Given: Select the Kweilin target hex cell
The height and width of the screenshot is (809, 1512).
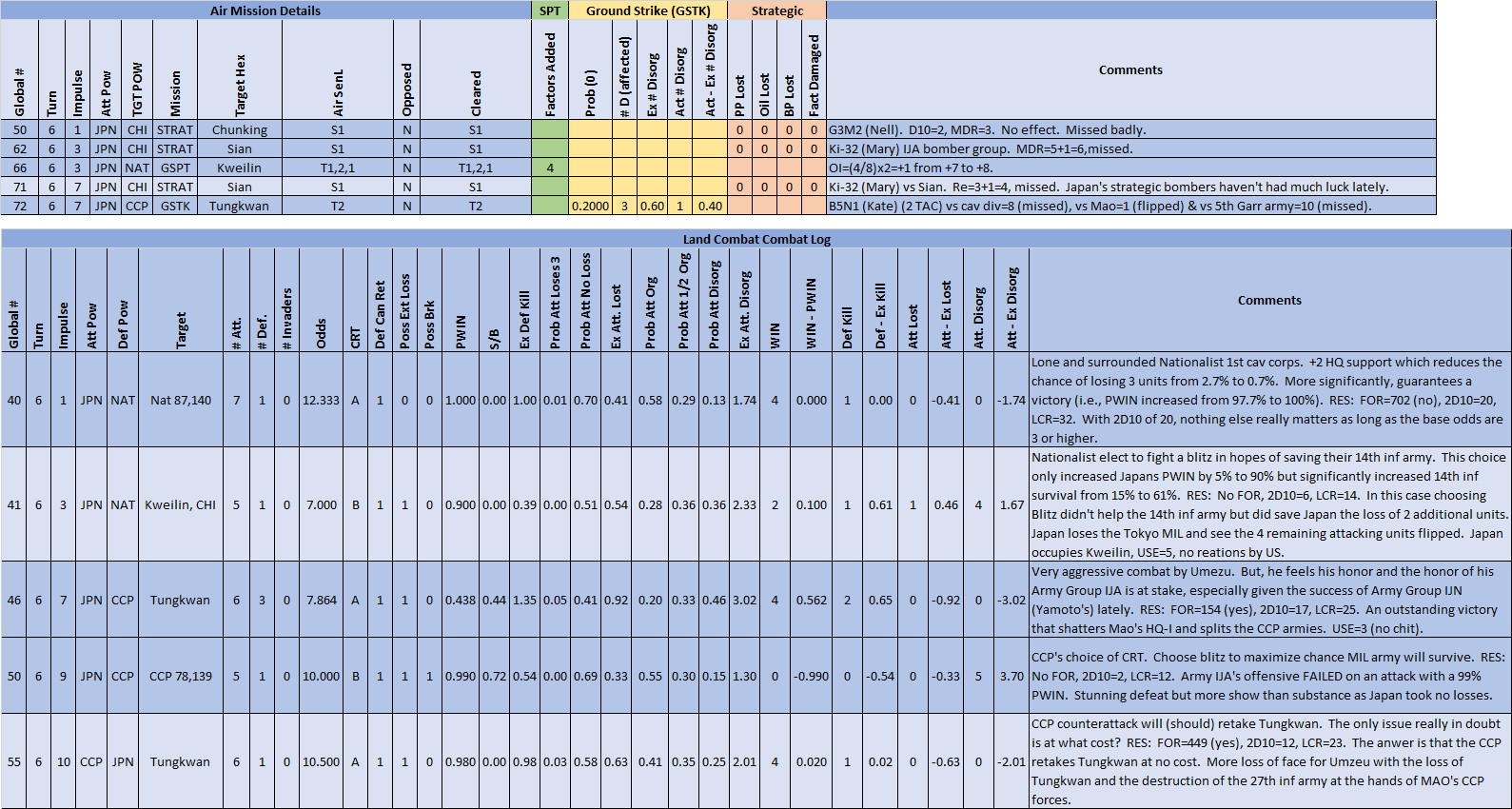Looking at the screenshot, I should click(x=240, y=168).
